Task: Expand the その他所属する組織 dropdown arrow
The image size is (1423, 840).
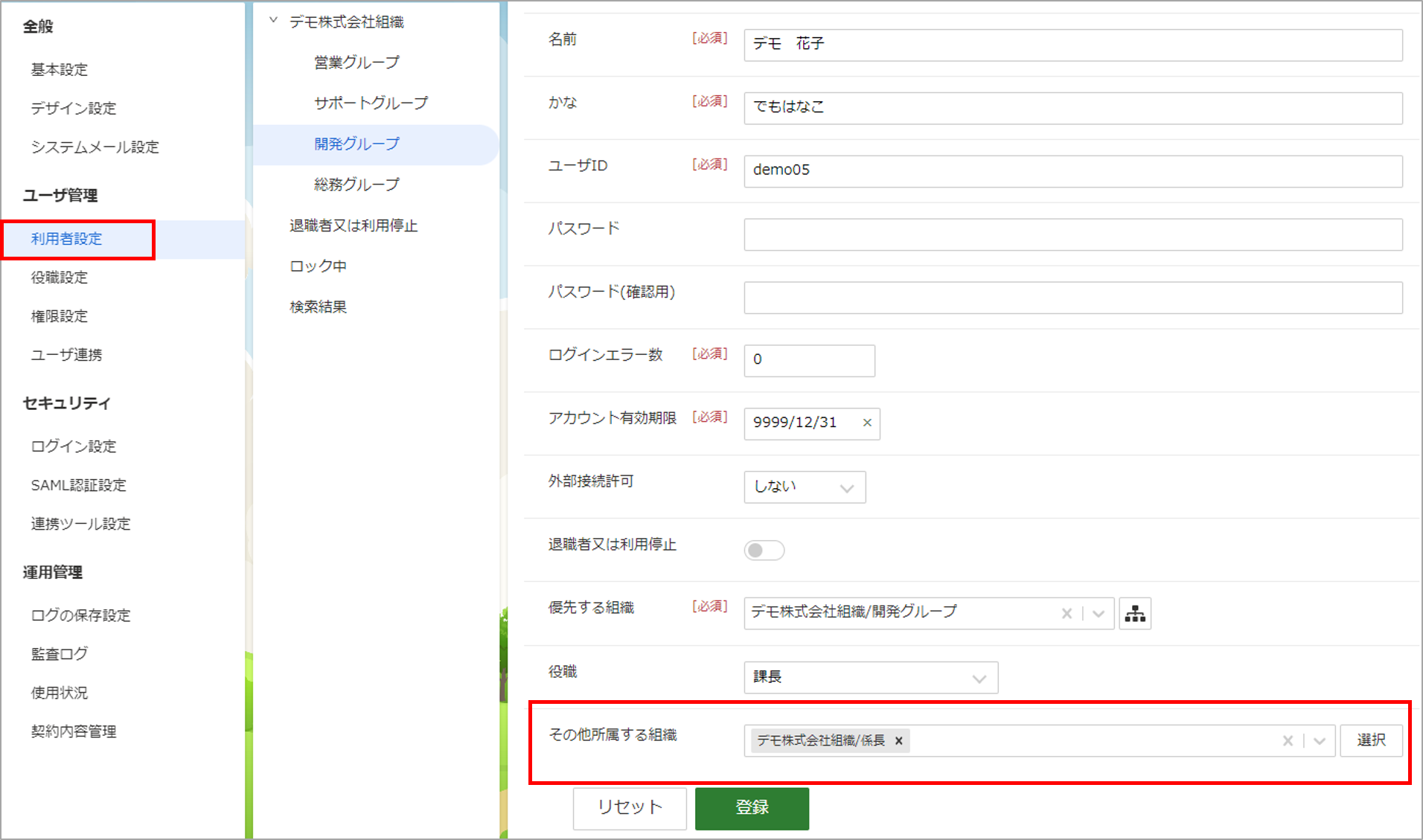Action: pos(1320,741)
